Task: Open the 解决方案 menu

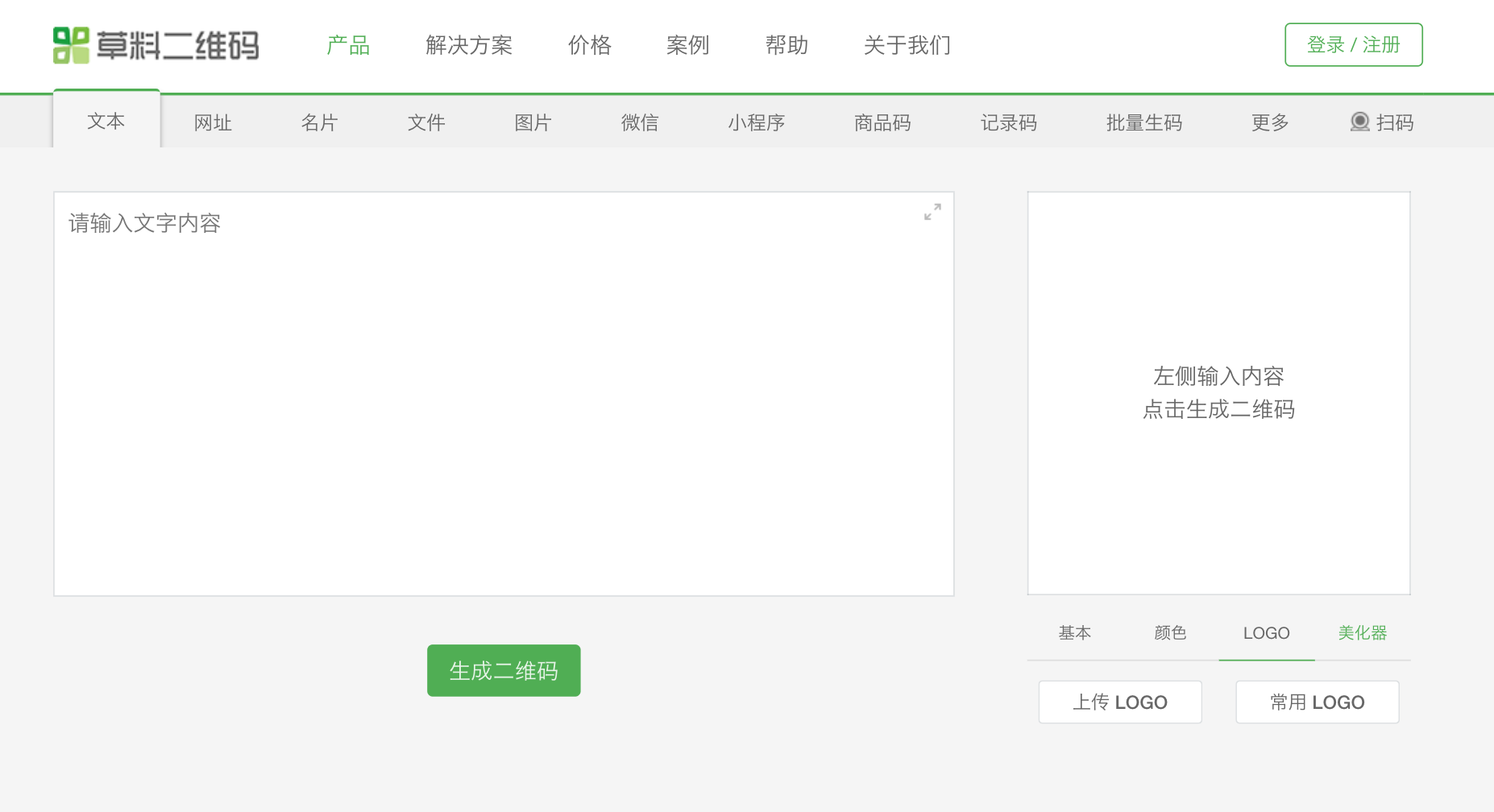Action: pos(469,45)
